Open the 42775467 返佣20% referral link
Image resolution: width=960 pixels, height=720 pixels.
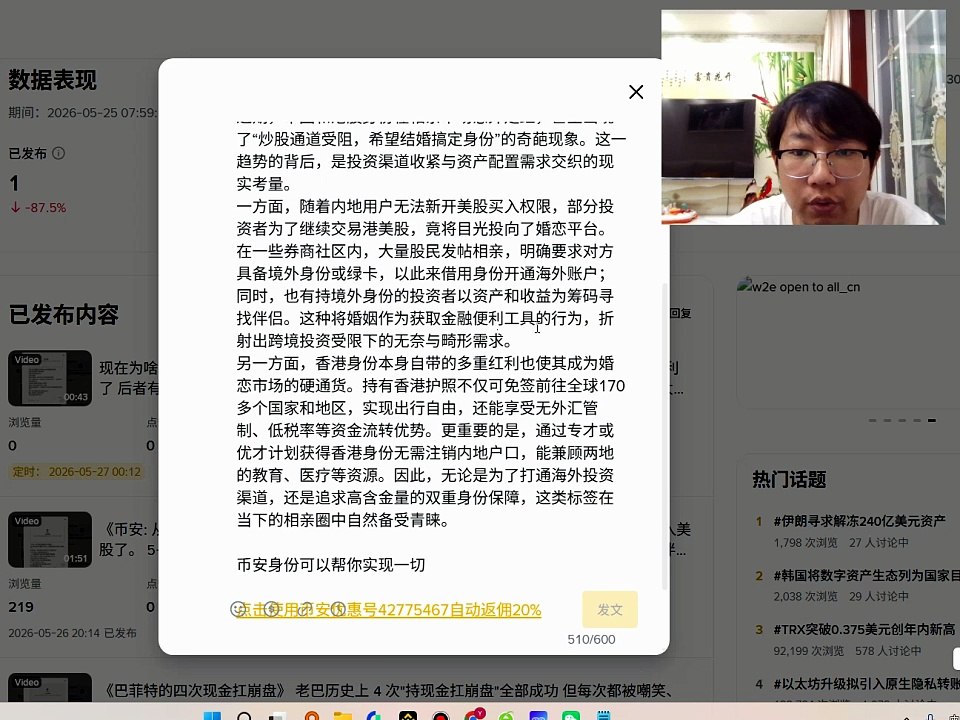tap(389, 610)
